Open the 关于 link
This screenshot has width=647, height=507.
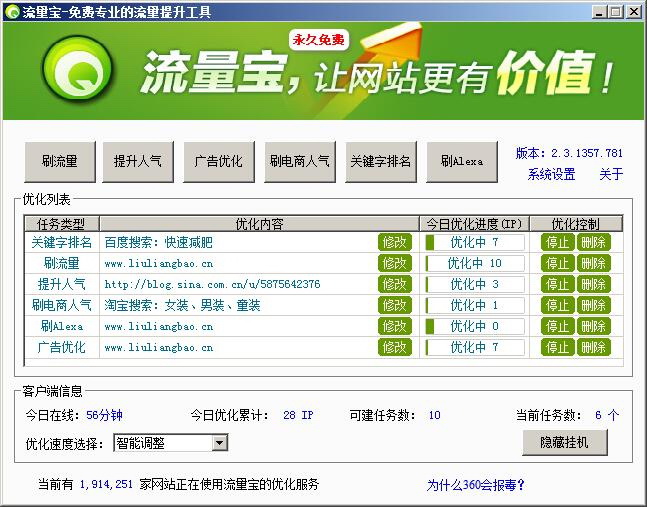[x=611, y=174]
